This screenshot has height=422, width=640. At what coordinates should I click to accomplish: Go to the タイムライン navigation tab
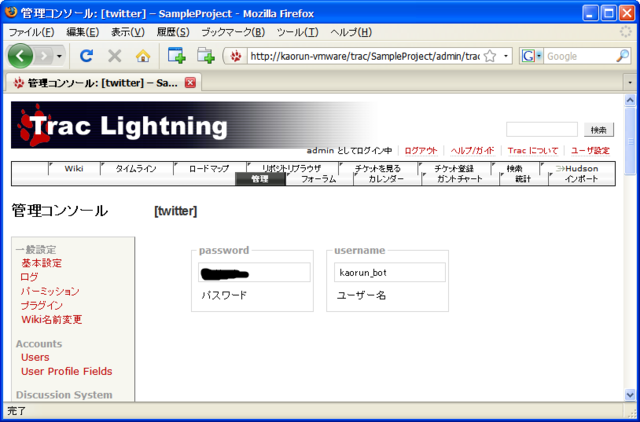136,168
